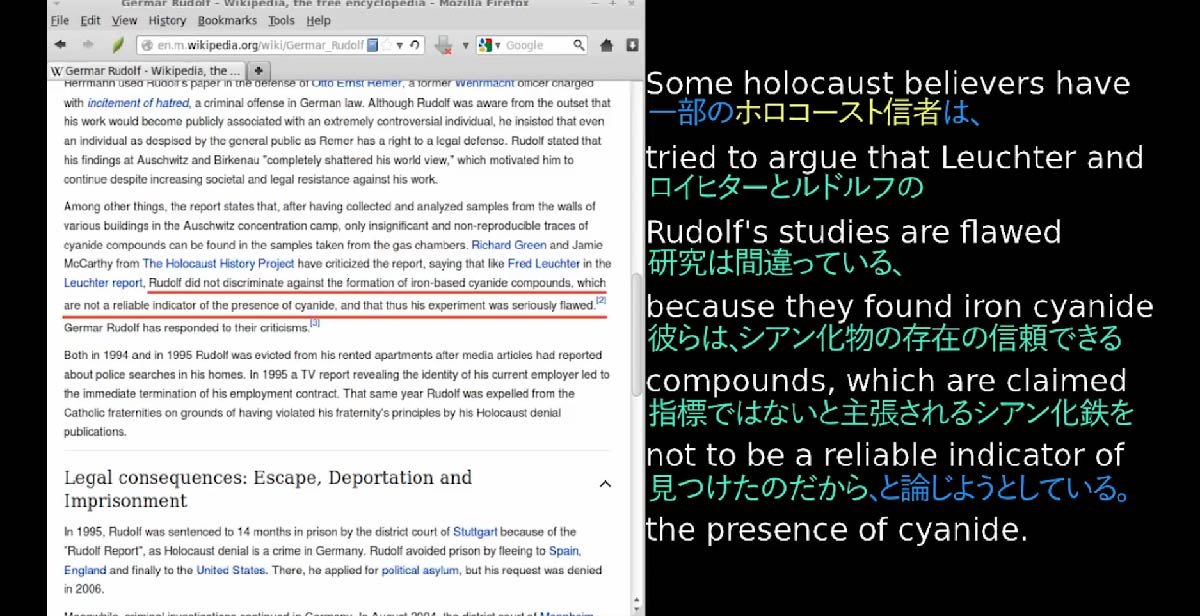
Task: Open the Stuttgart link
Action: pos(473,532)
